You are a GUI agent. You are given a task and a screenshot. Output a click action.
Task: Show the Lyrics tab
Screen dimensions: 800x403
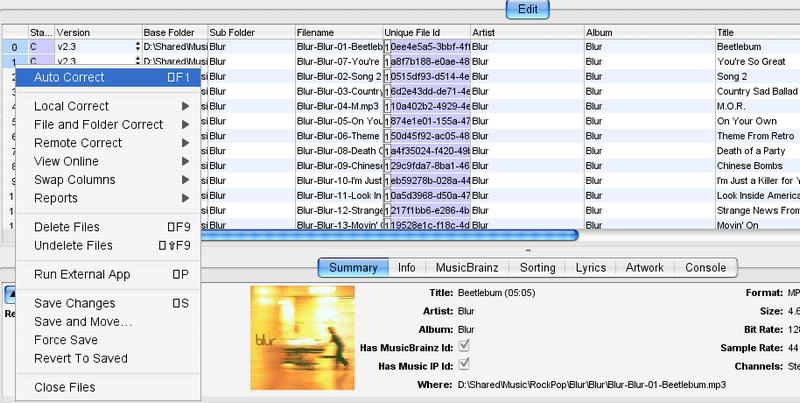point(591,268)
